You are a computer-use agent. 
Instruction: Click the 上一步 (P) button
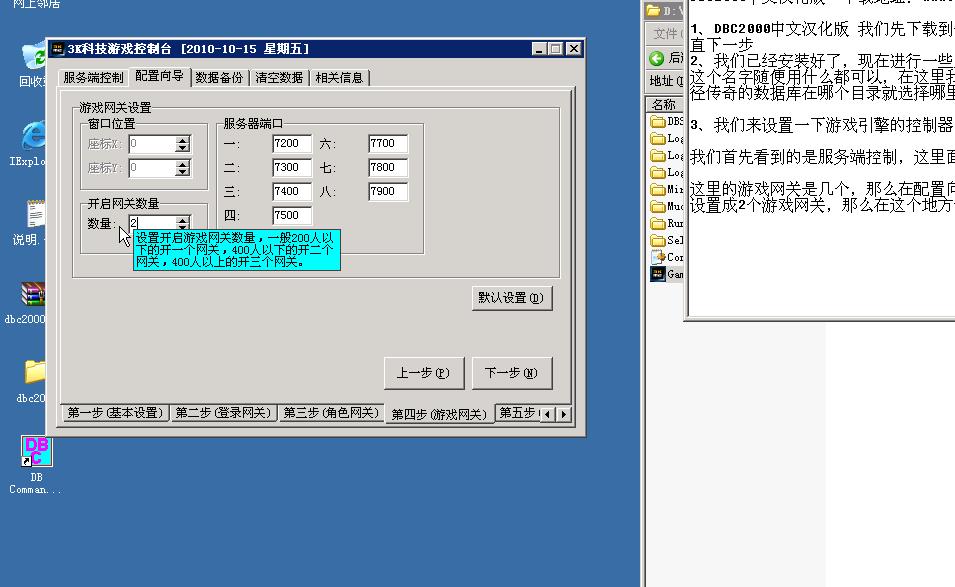pyautogui.click(x=424, y=373)
